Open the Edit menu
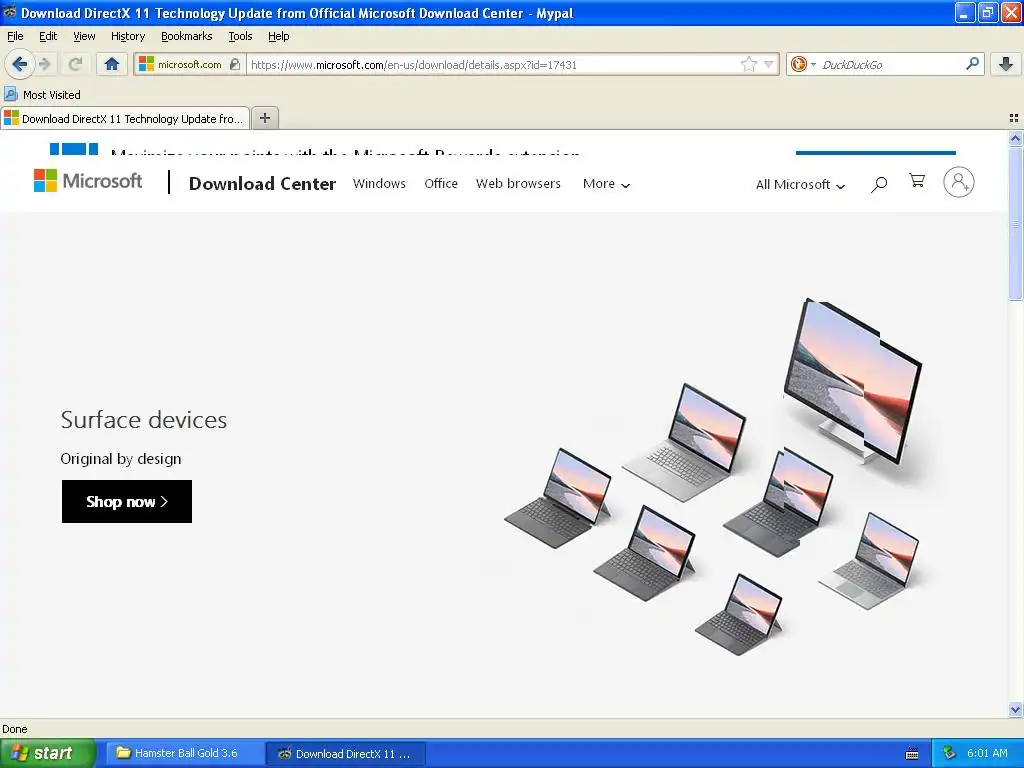The width and height of the screenshot is (1024, 768). click(48, 36)
